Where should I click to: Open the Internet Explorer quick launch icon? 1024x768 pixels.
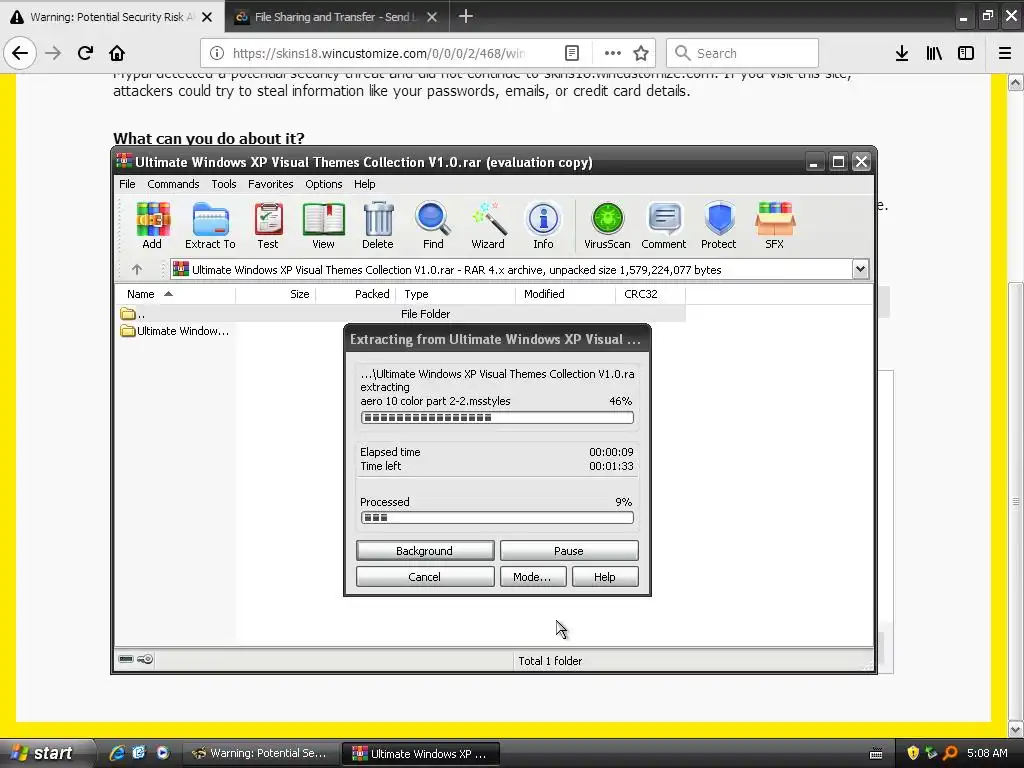click(117, 753)
